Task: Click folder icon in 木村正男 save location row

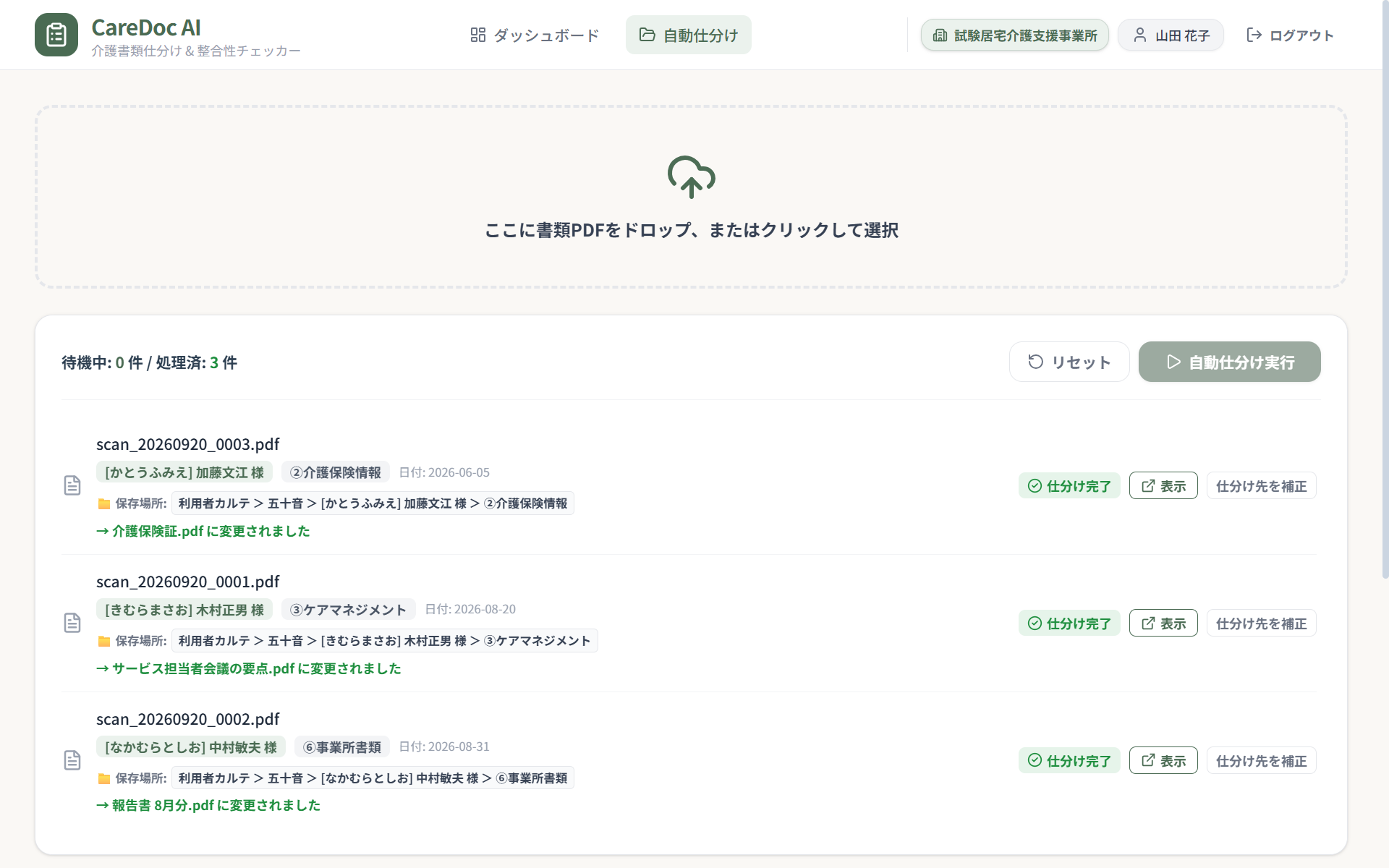Action: (x=104, y=641)
